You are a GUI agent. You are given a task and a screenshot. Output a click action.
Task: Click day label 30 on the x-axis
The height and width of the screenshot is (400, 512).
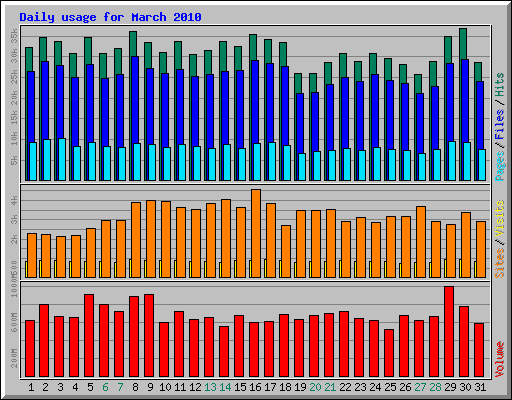(x=465, y=387)
